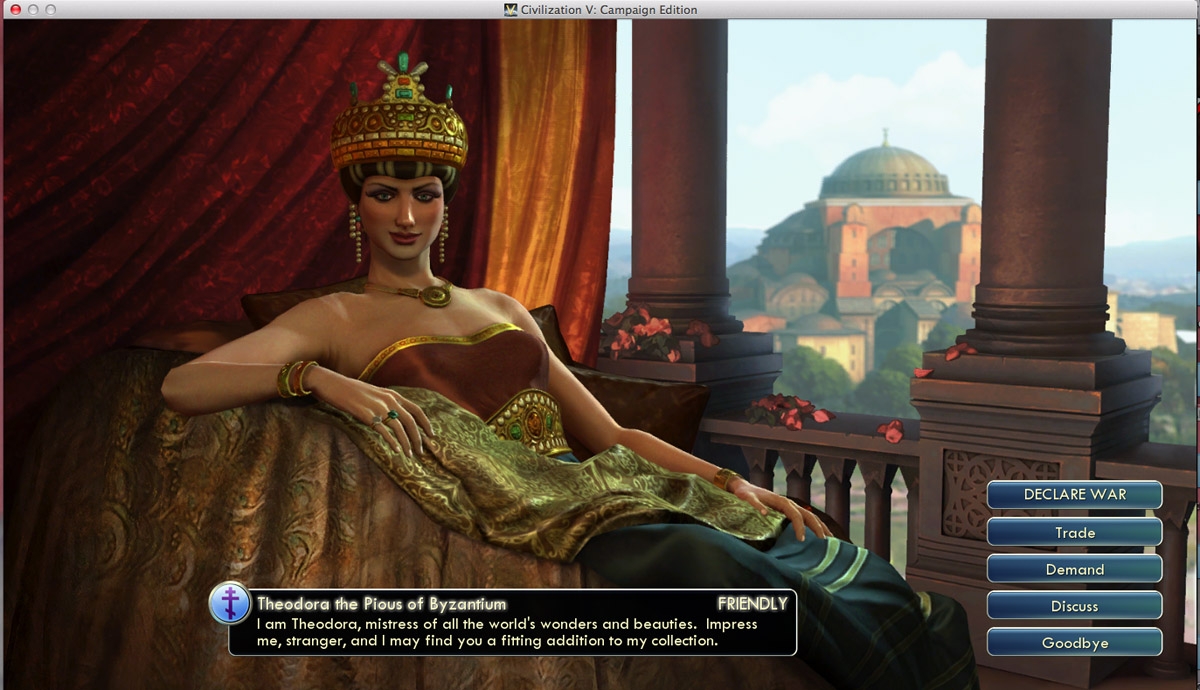Click the DECLARE WAR button
Image resolution: width=1200 pixels, height=690 pixels.
click(x=1075, y=495)
